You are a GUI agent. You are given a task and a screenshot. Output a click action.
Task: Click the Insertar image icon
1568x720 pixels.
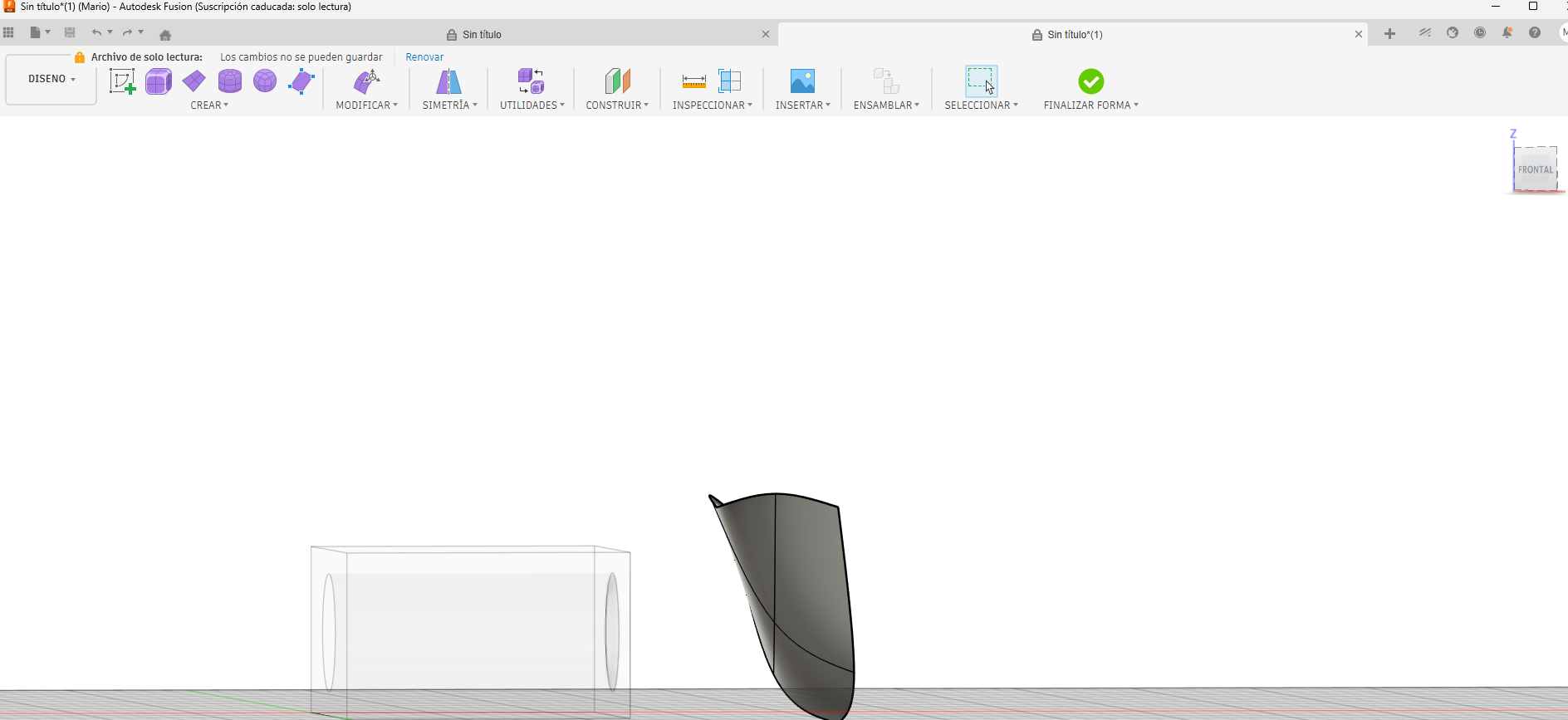pos(802,81)
